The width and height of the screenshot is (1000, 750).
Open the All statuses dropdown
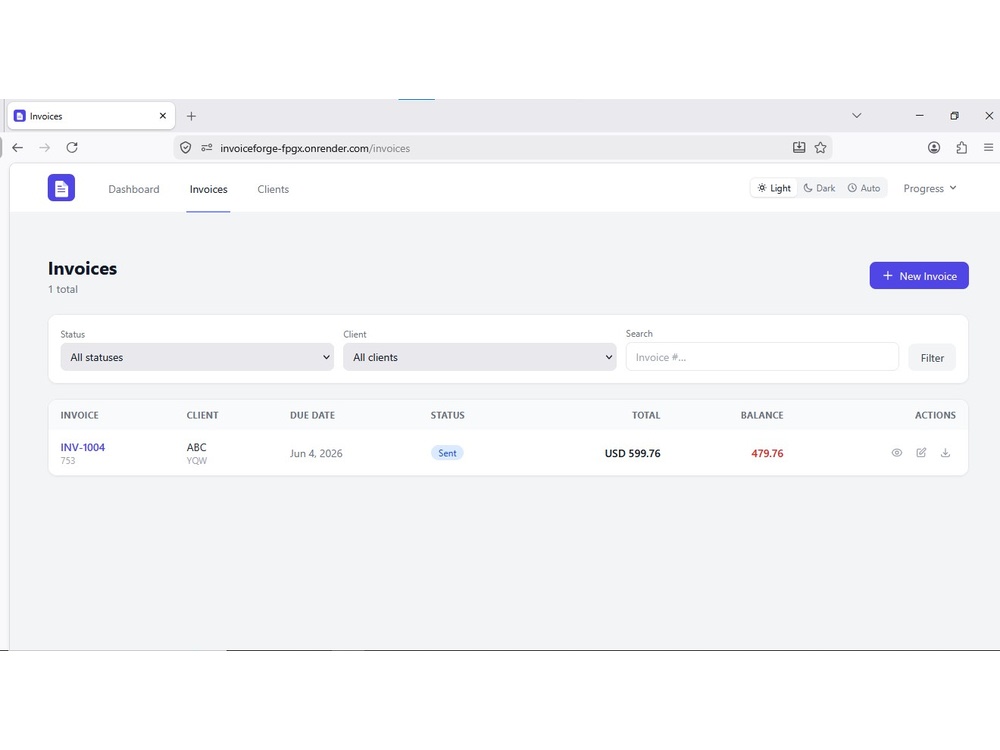pyautogui.click(x=197, y=357)
